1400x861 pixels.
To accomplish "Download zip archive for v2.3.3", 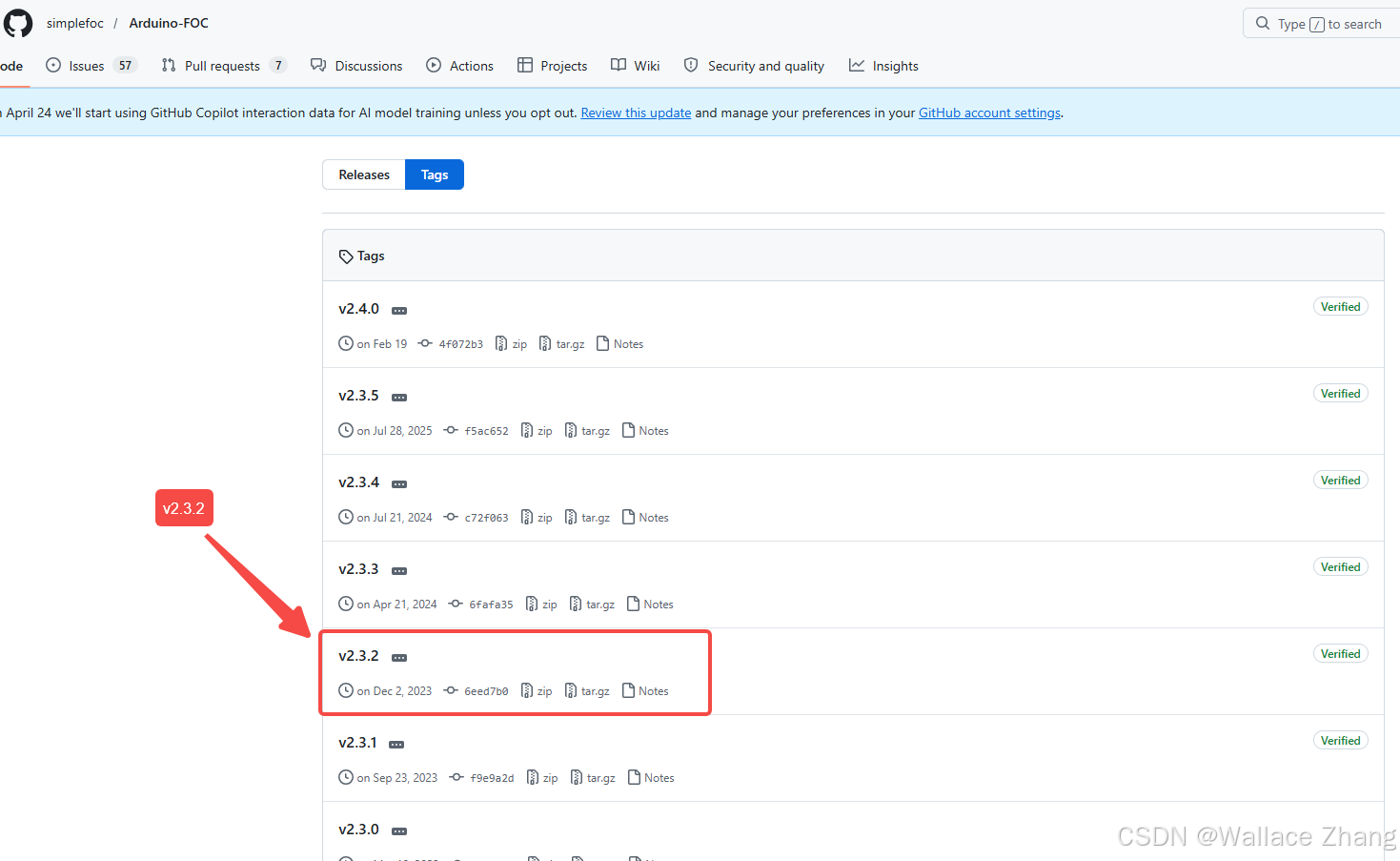I will pos(541,605).
